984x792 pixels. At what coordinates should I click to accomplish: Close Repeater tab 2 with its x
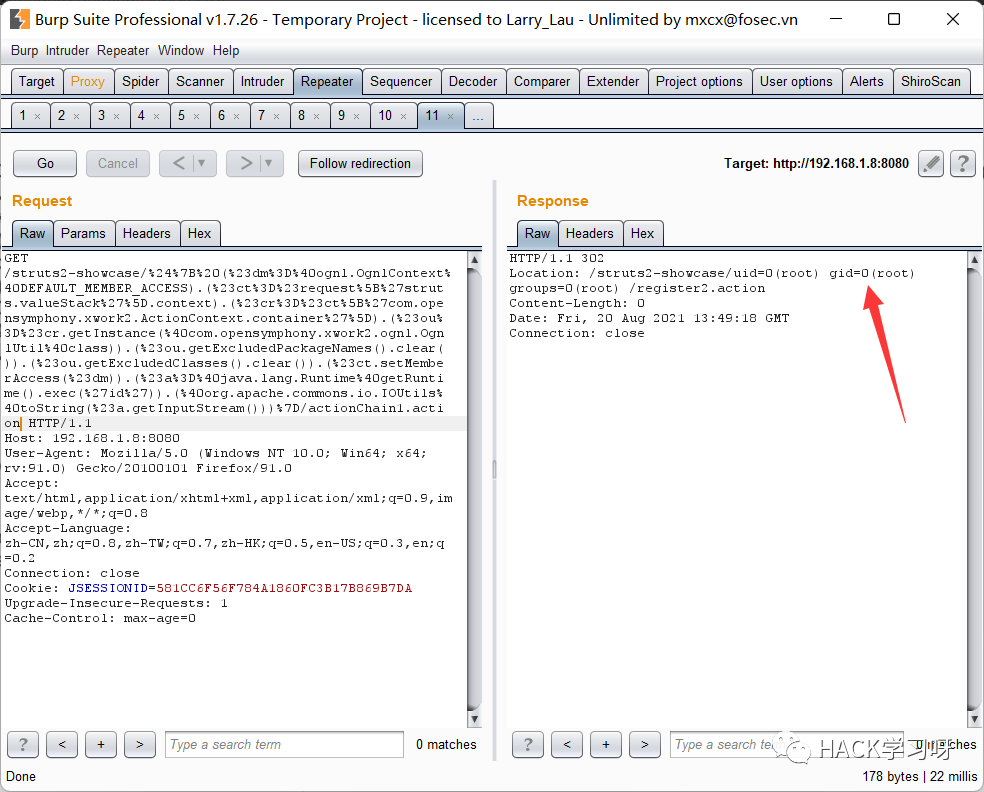coord(77,116)
